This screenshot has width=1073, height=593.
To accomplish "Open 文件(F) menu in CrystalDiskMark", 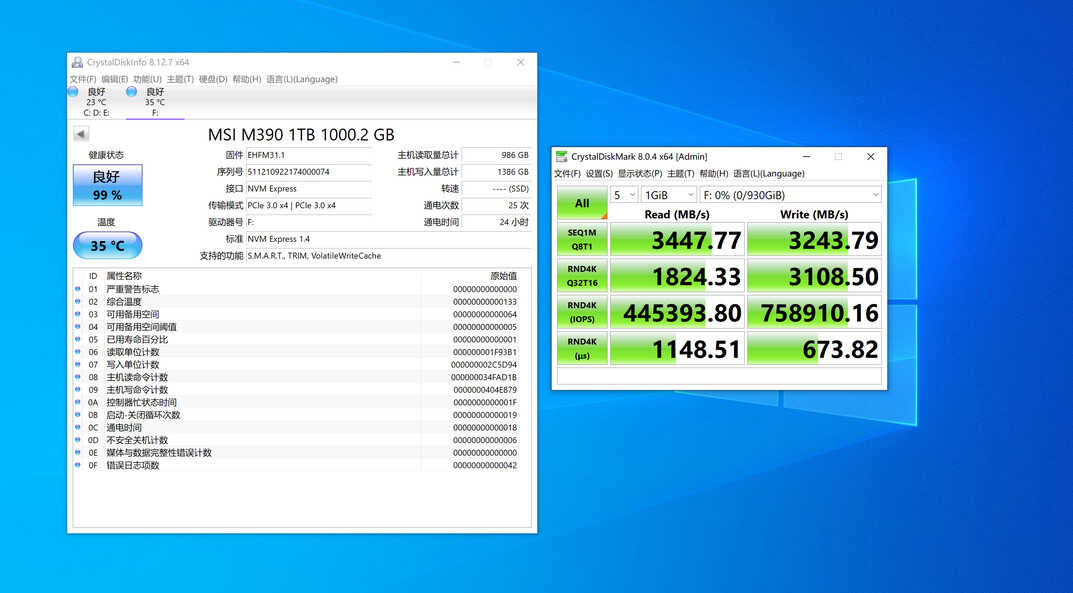I will tap(567, 174).
